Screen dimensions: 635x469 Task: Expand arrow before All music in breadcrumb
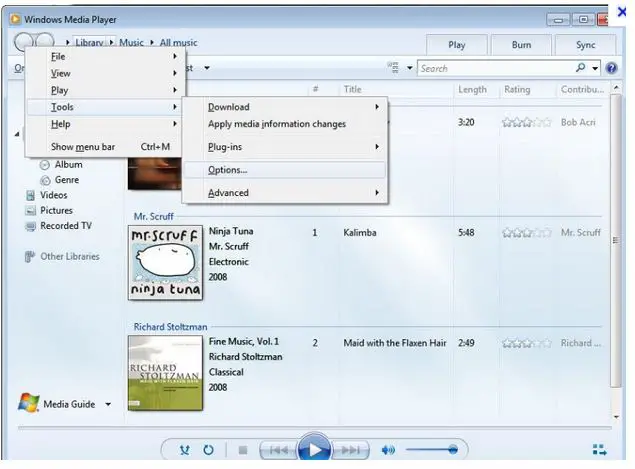[152, 42]
